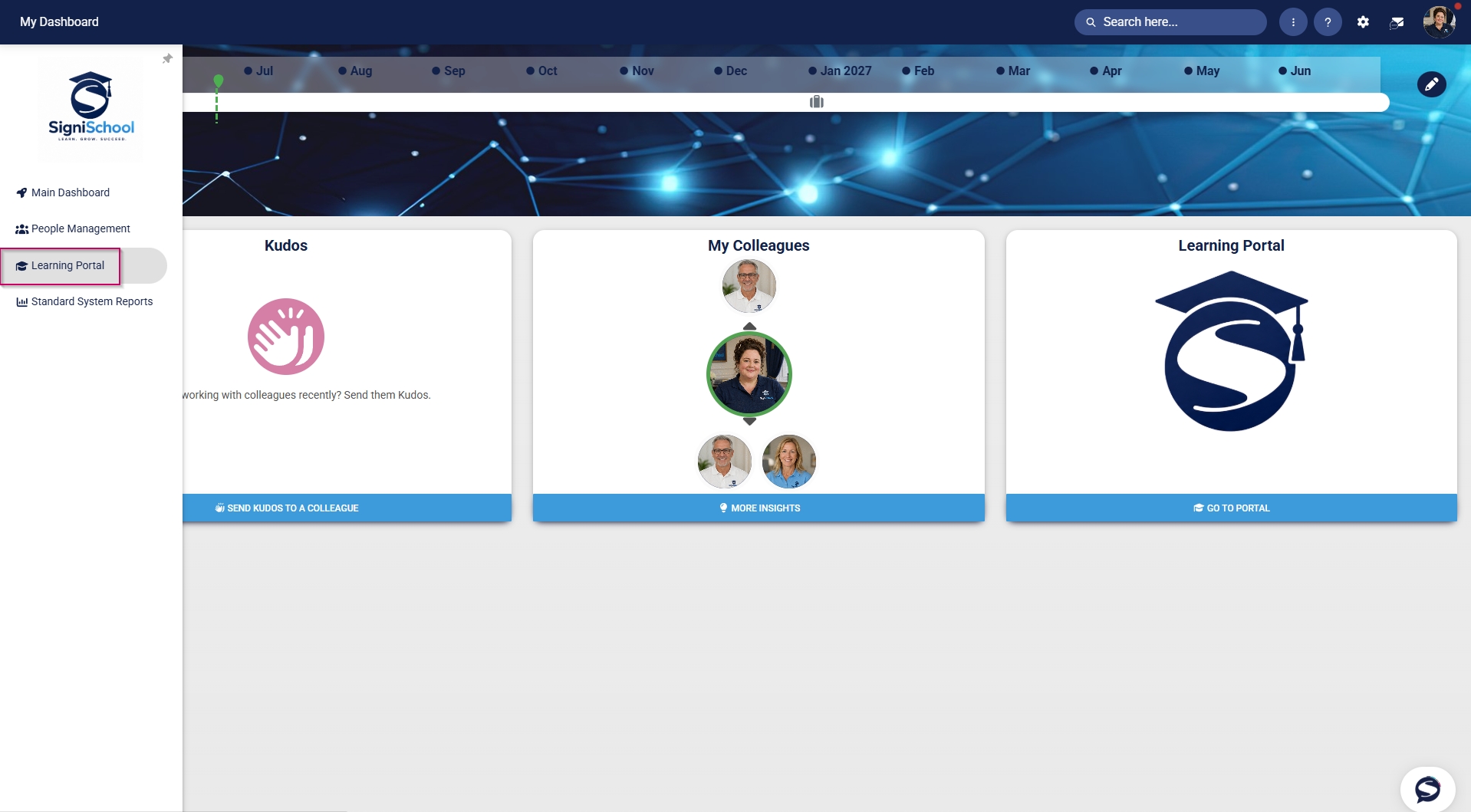Open Main Dashboard from sidebar
This screenshot has width=1471, height=812.
(63, 192)
